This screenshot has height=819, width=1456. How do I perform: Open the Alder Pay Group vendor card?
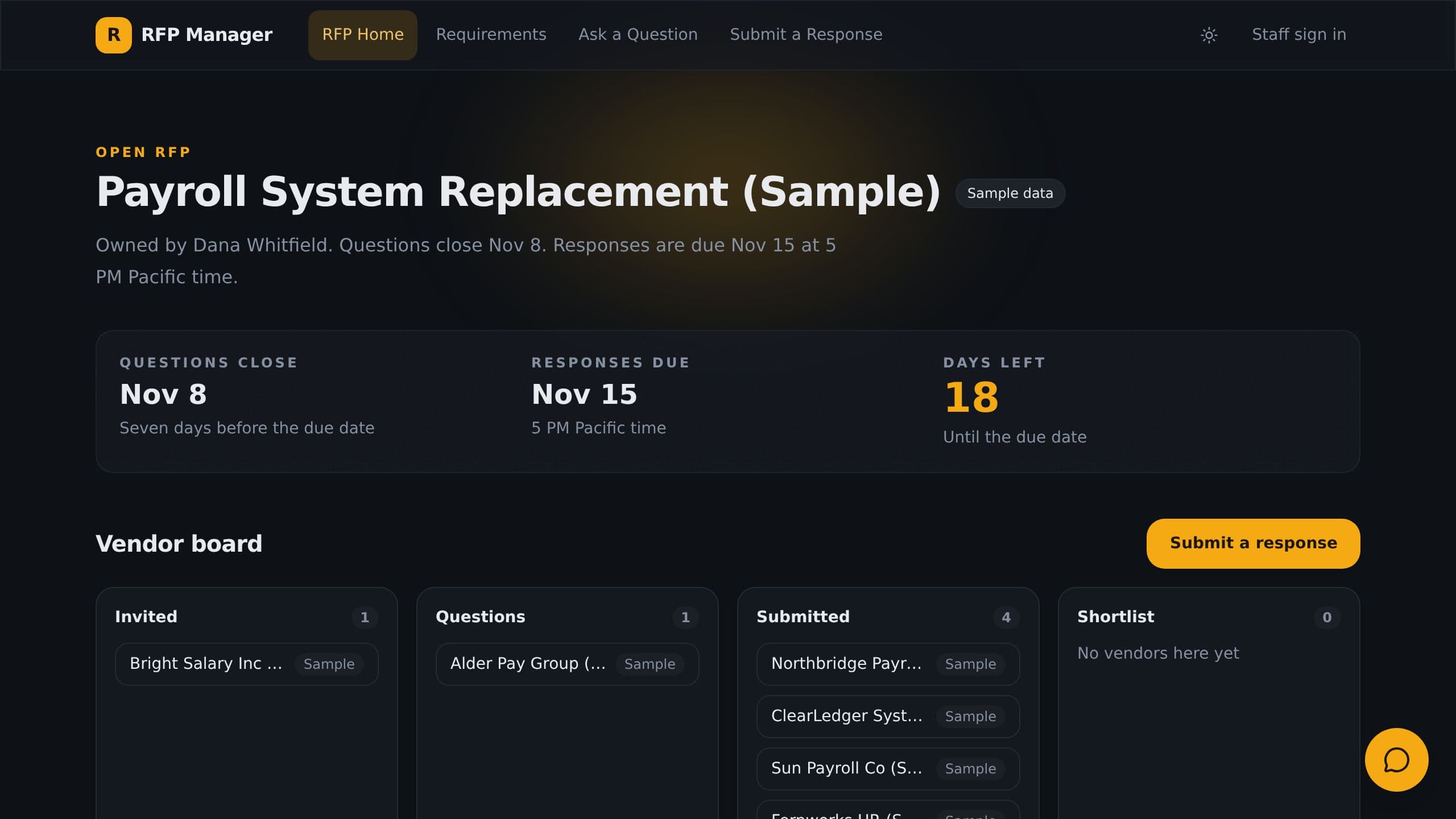(567, 664)
